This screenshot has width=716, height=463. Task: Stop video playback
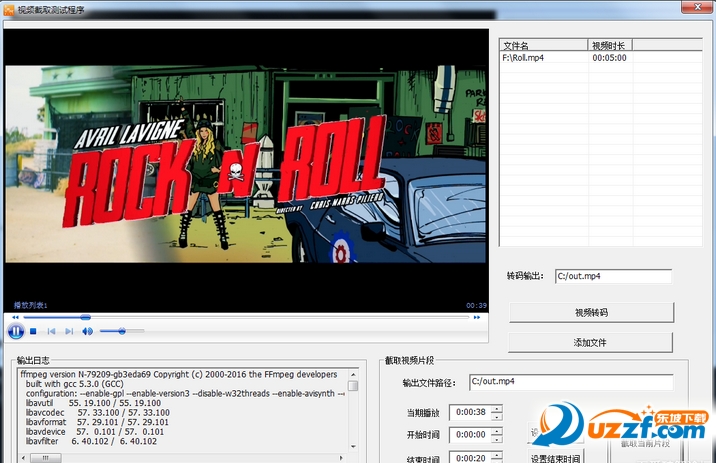tap(33, 331)
